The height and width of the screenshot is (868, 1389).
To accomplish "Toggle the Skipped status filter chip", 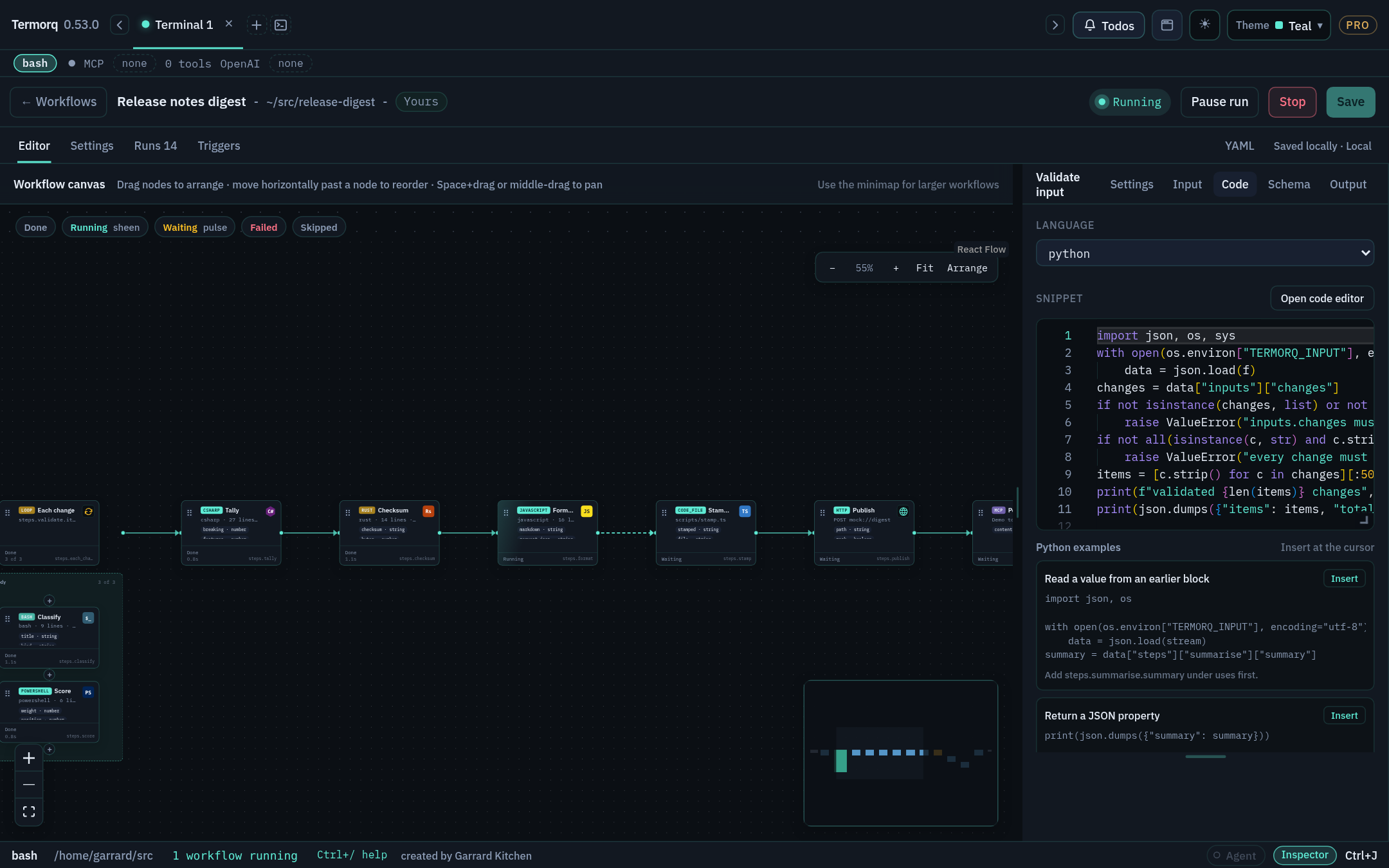I will [319, 227].
